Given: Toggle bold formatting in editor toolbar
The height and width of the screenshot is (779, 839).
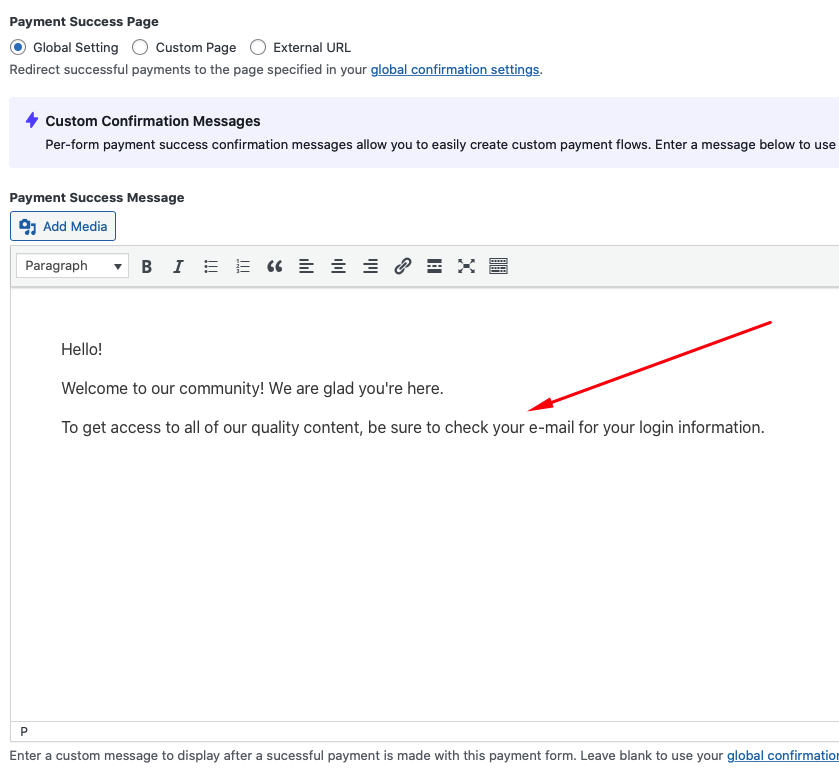Looking at the screenshot, I should tap(147, 266).
